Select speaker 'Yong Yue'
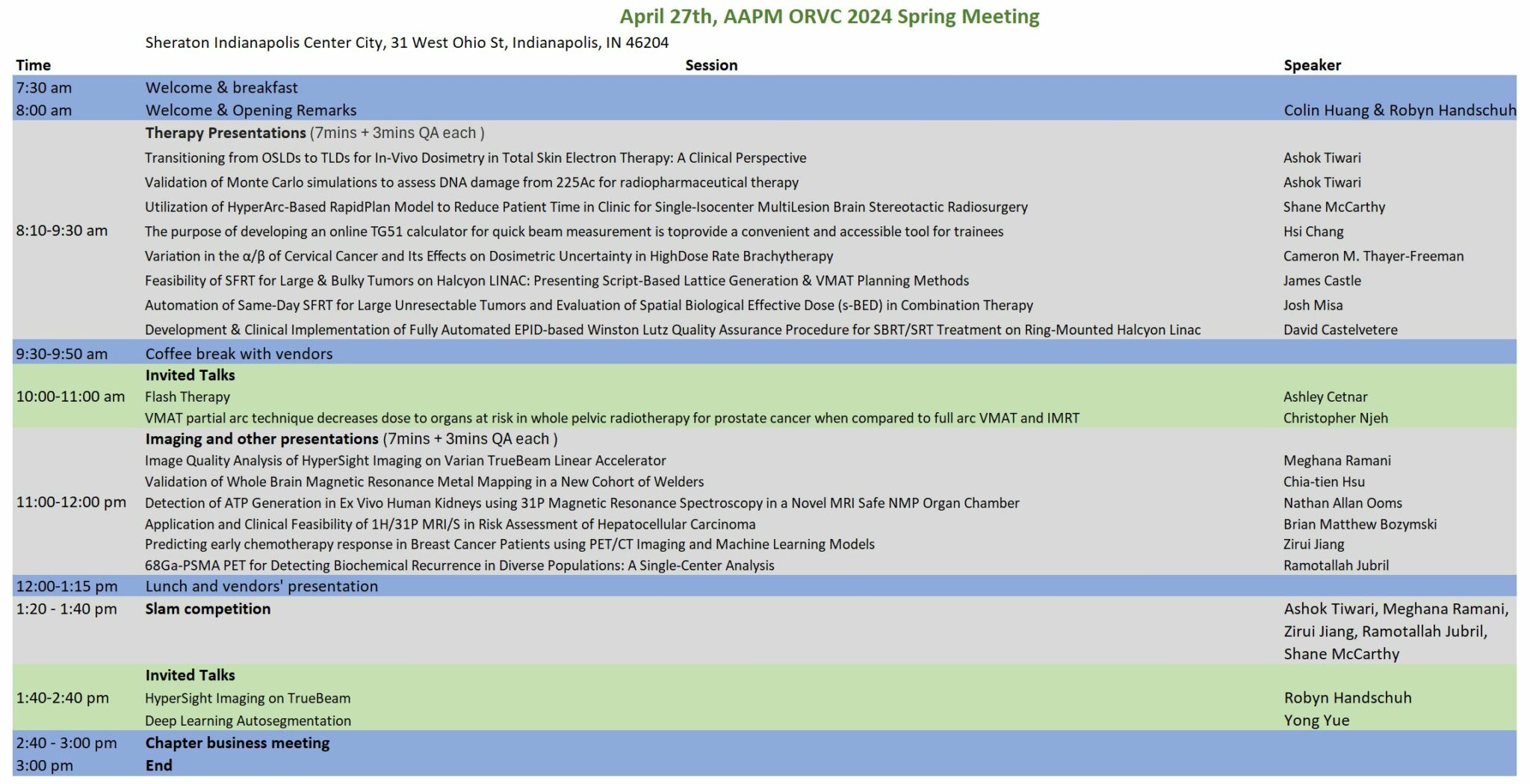 (x=1316, y=721)
